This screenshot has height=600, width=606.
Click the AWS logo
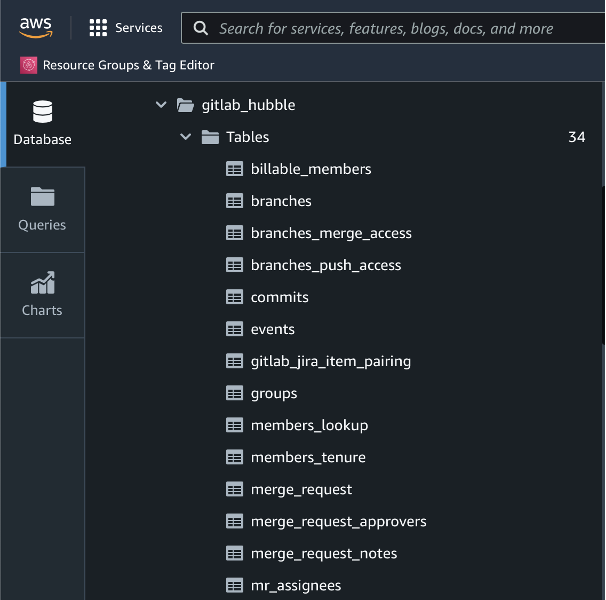(x=36, y=28)
